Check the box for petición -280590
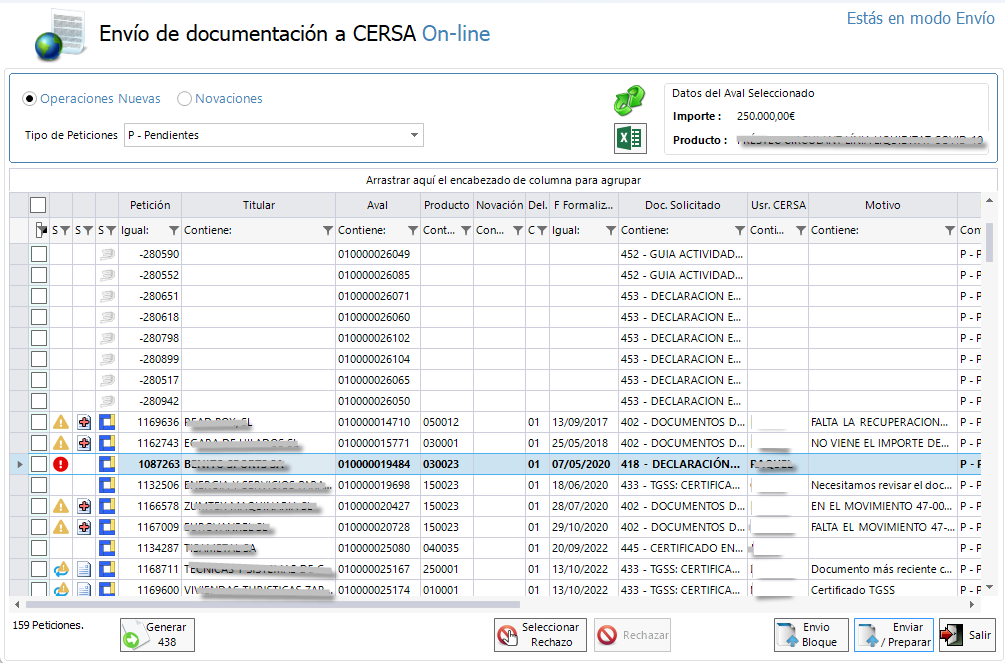Viewport: 1005px width, 663px height. 39,254
